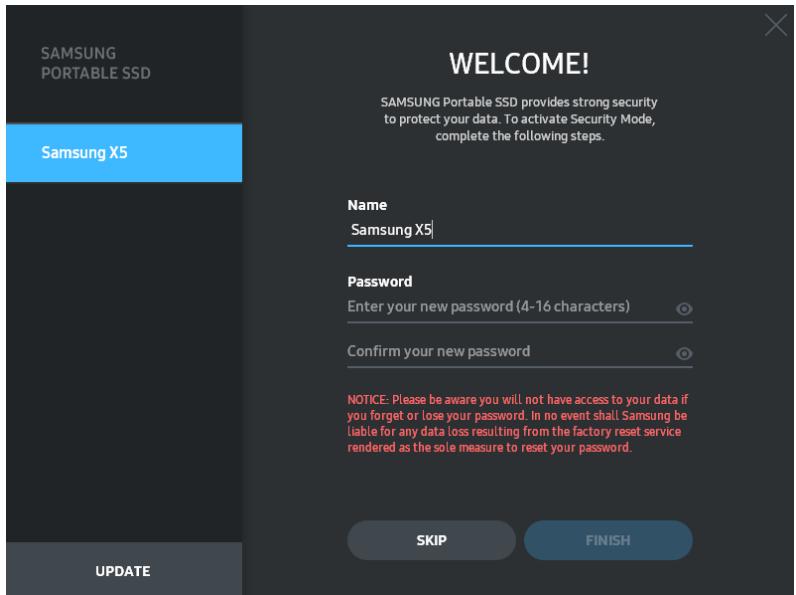
Task: Click the red NOTICE warning text
Action: pos(518,423)
